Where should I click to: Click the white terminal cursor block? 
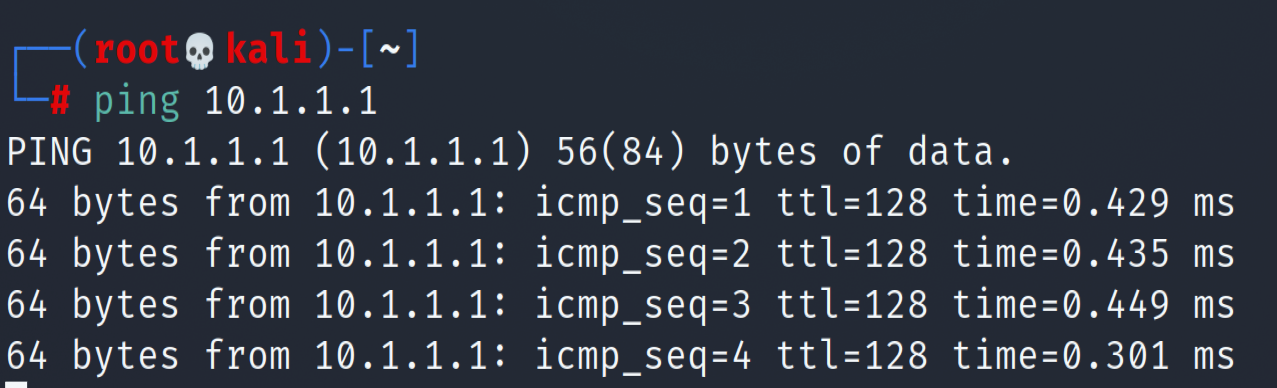coord(17,384)
